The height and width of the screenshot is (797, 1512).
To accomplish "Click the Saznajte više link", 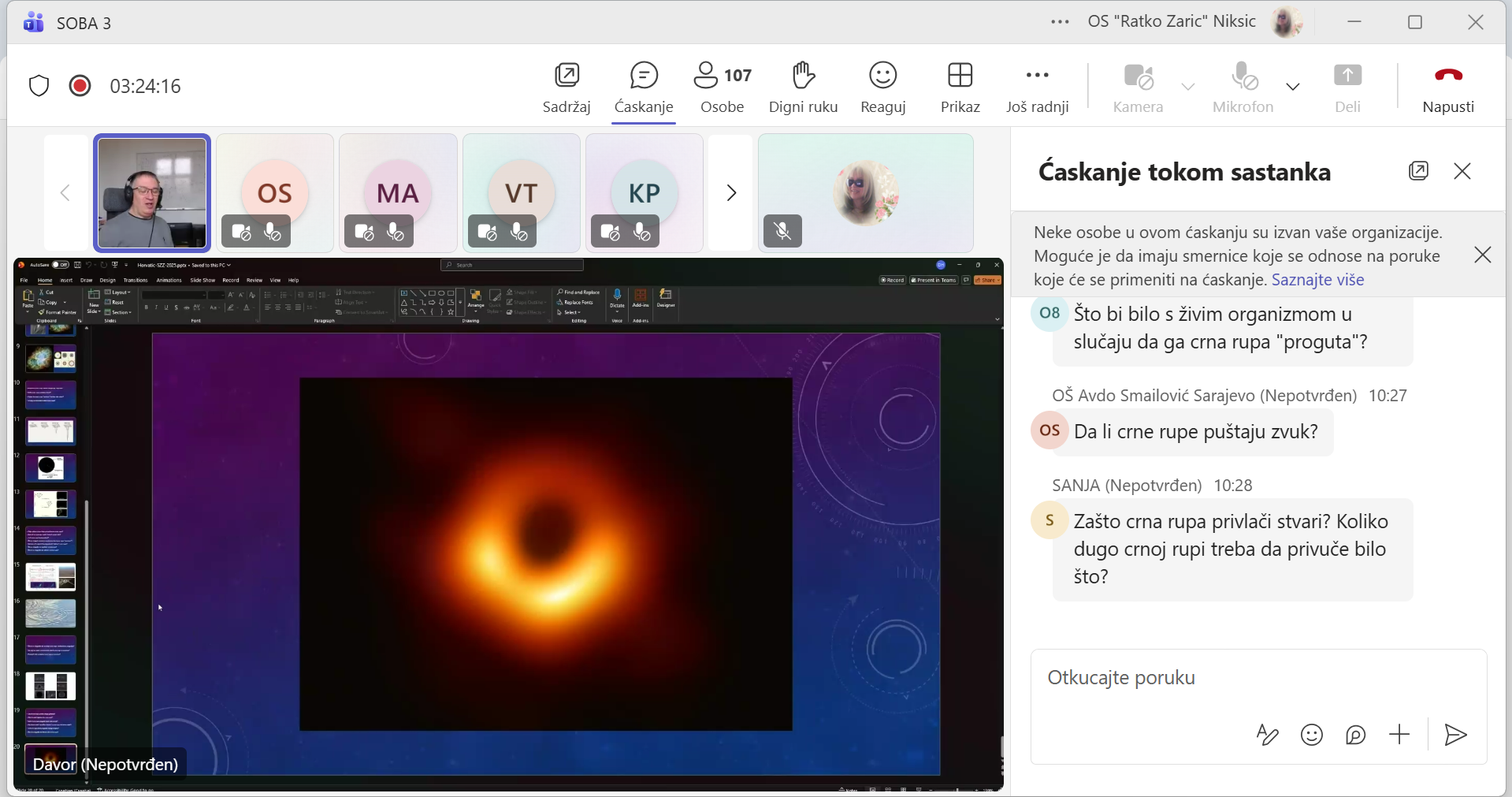I will [1317, 280].
